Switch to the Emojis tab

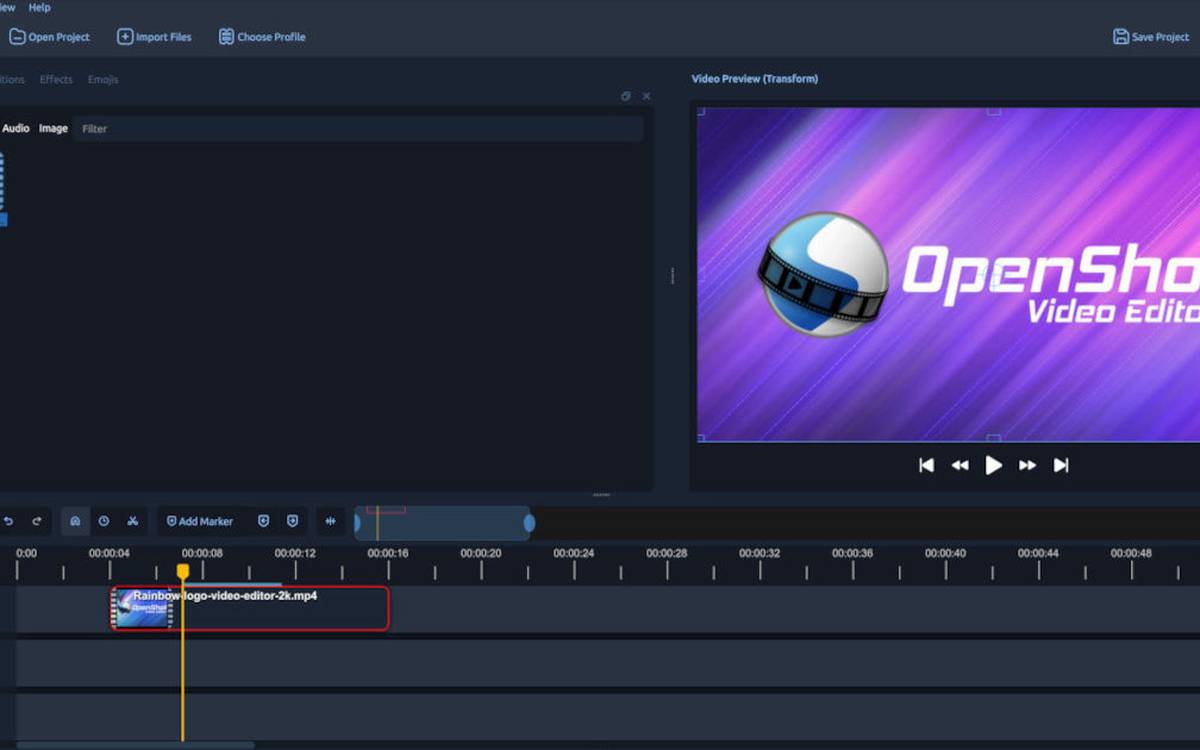pyautogui.click(x=103, y=79)
